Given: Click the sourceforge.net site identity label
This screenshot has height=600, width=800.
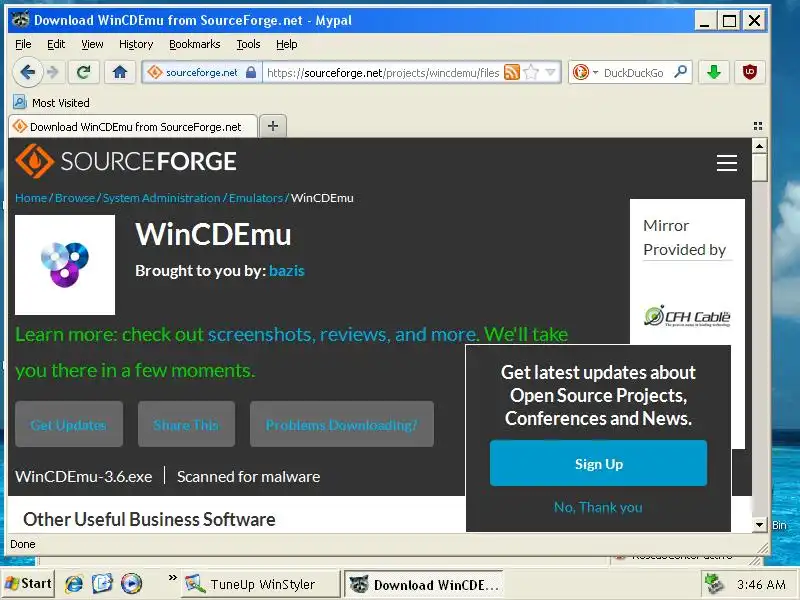Looking at the screenshot, I should pos(202,72).
